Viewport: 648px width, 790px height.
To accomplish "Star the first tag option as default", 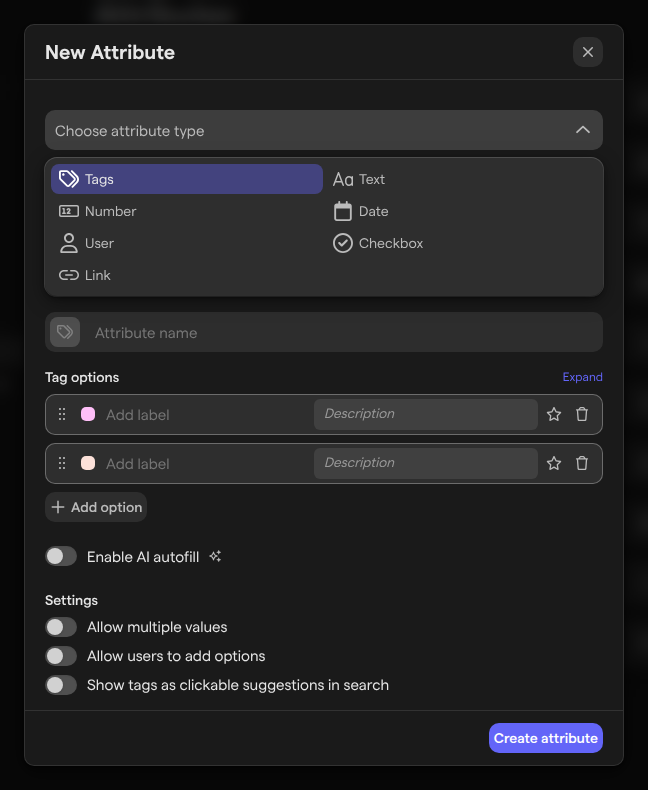I will click(x=554, y=414).
